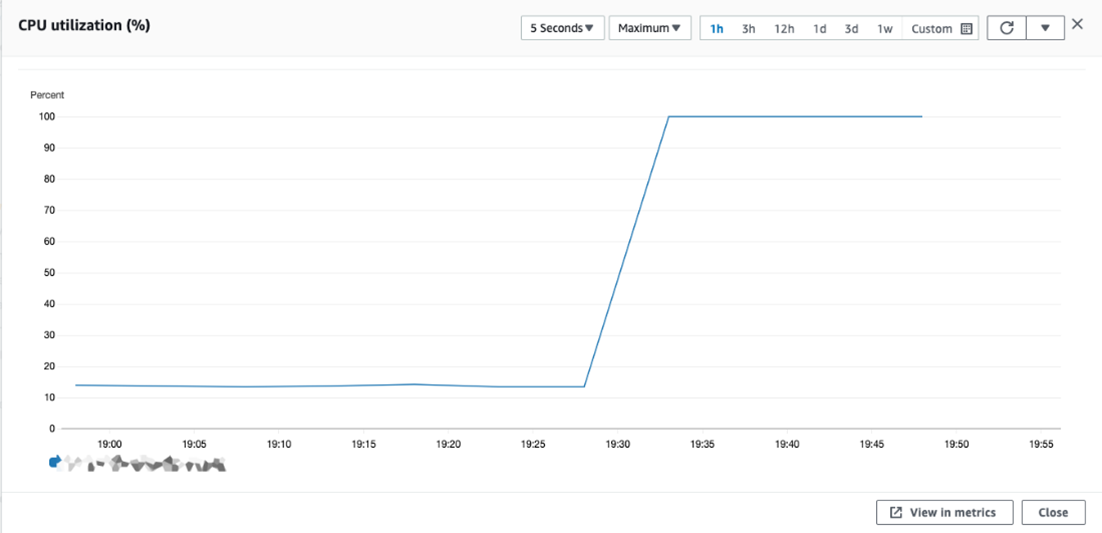Screen dimensions: 1102x533
Task: Expand the 5 Seconds period dropdown
Action: (562, 28)
